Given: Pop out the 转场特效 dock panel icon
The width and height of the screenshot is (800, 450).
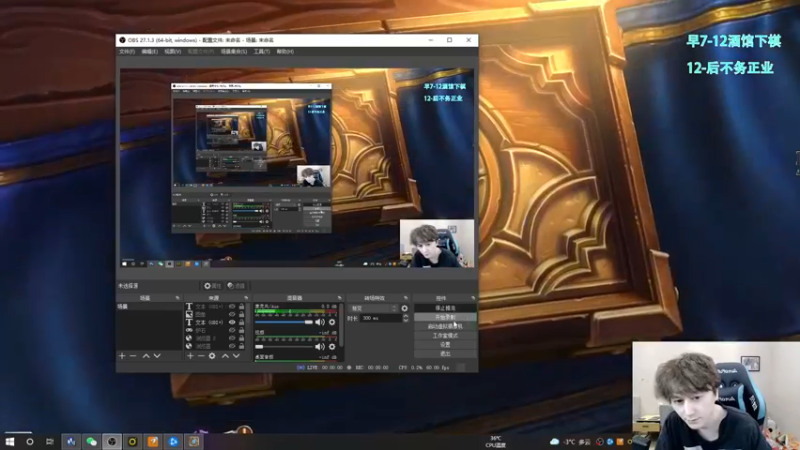Looking at the screenshot, I should coord(406,297).
